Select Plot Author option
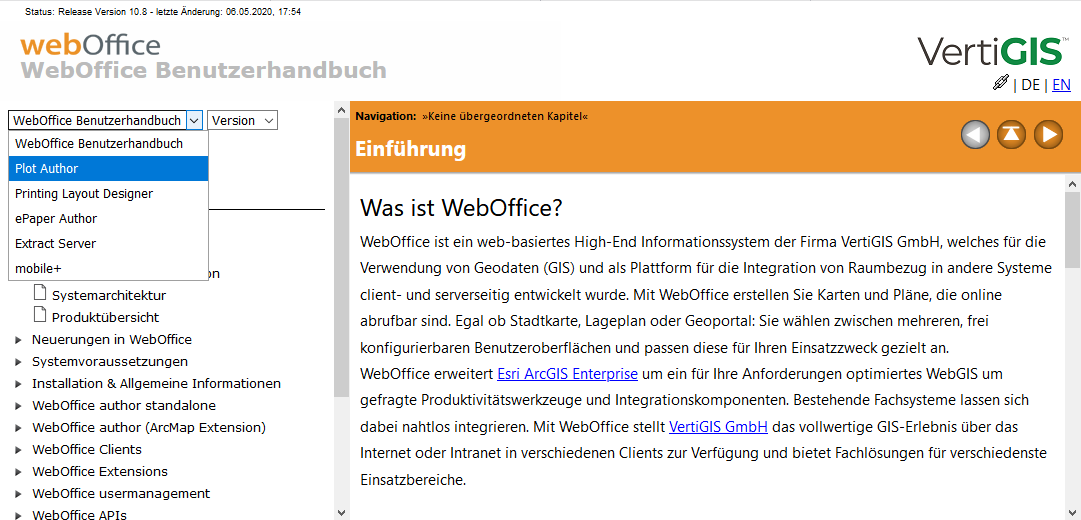 coord(108,168)
